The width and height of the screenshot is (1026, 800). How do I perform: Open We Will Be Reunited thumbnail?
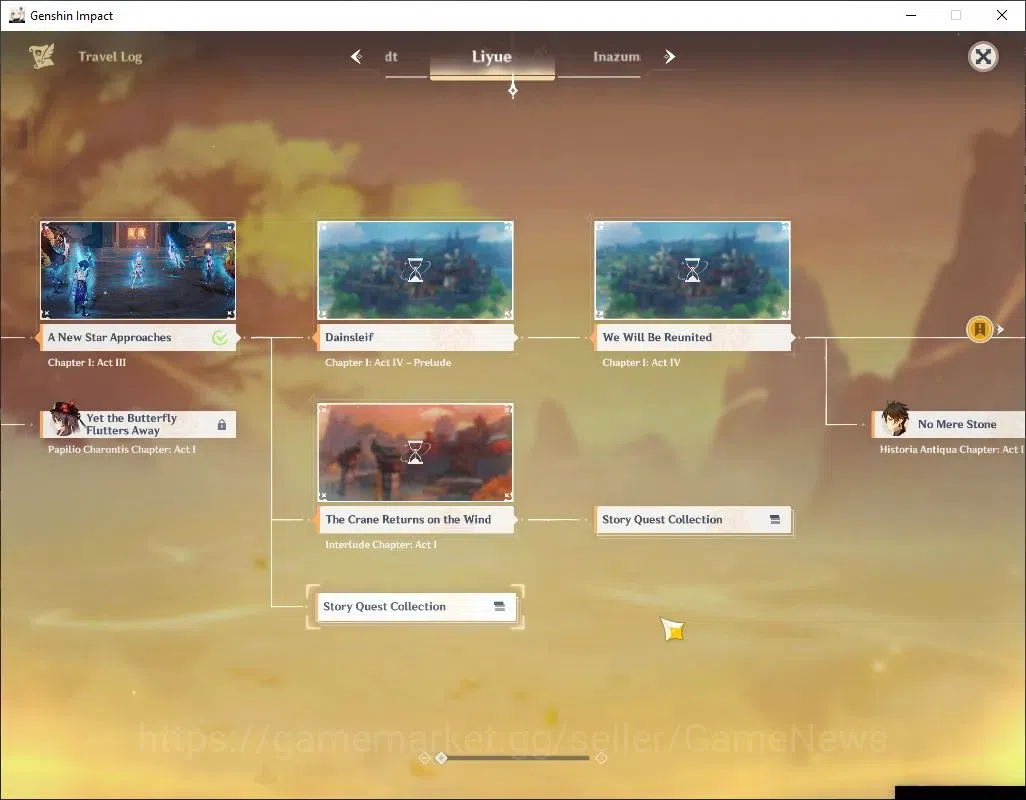[x=692, y=270]
